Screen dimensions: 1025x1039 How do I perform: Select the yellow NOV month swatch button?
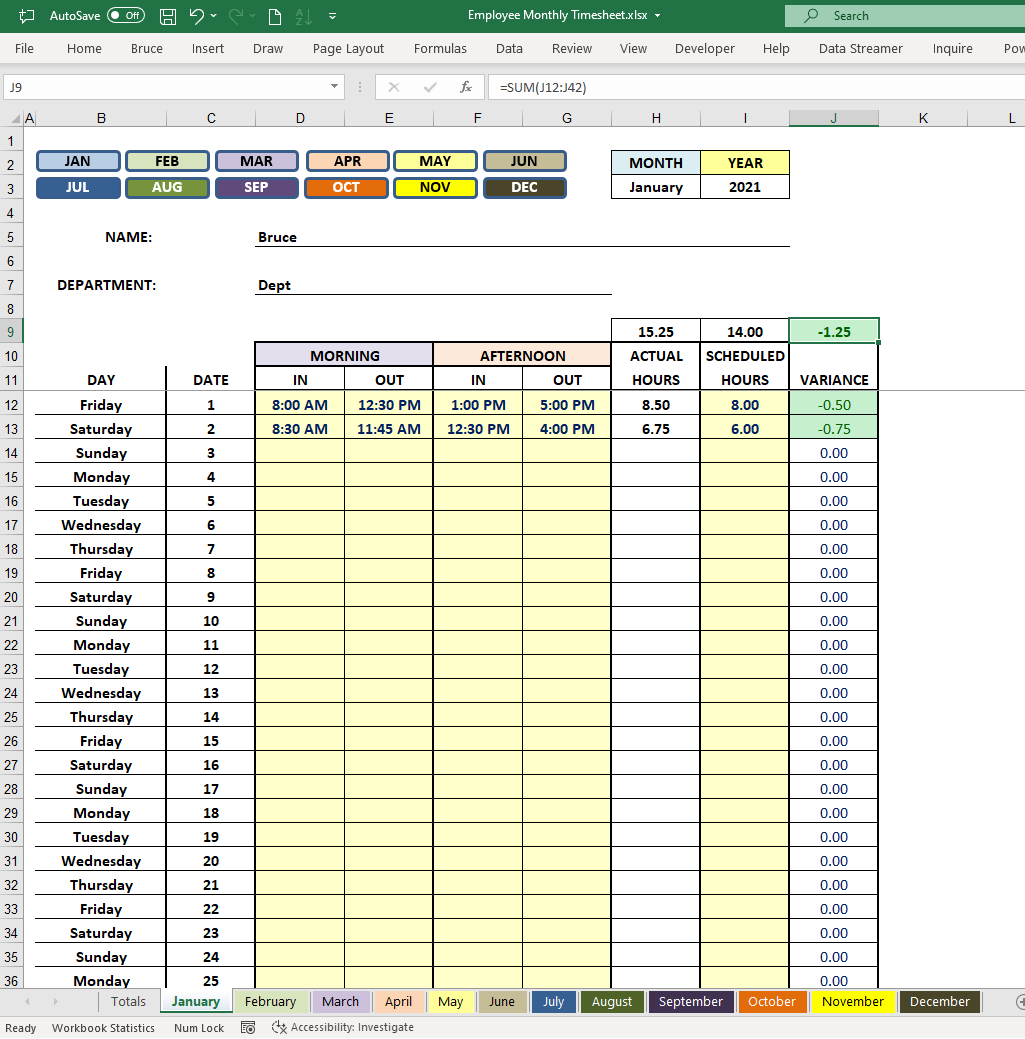[x=435, y=187]
